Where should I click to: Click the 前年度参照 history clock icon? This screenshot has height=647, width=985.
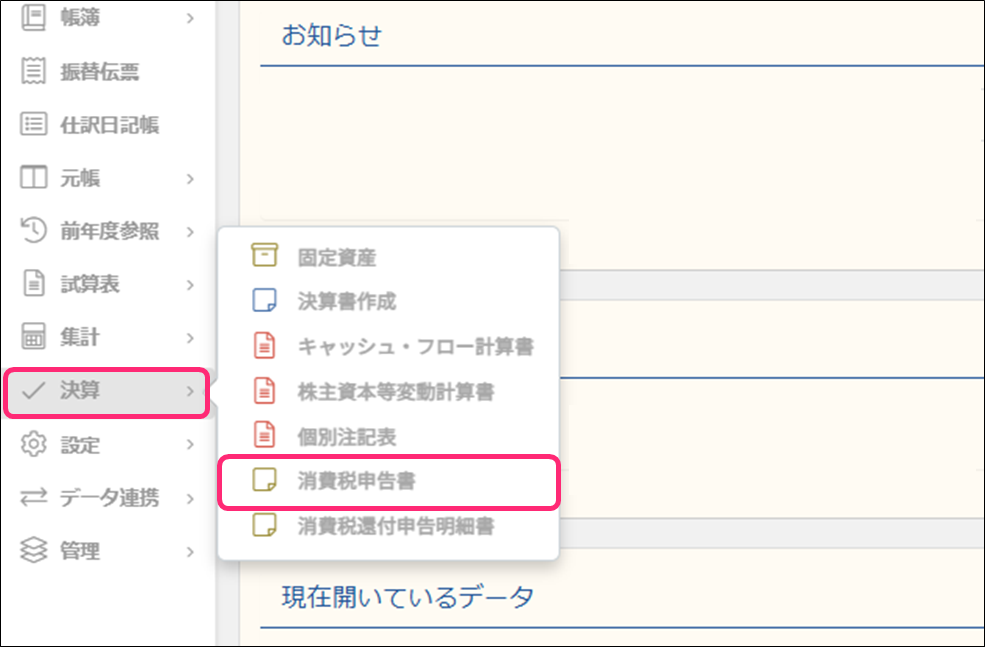(34, 231)
